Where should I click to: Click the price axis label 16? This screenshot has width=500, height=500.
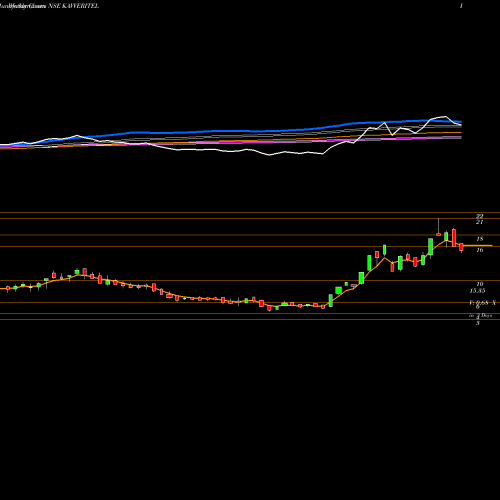(480, 250)
